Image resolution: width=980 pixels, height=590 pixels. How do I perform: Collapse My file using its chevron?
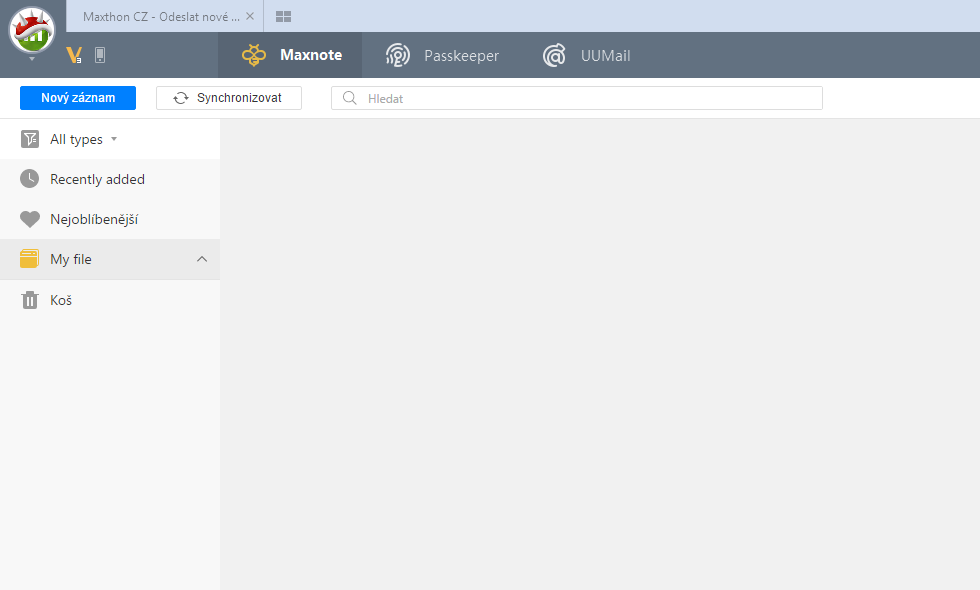tap(202, 259)
